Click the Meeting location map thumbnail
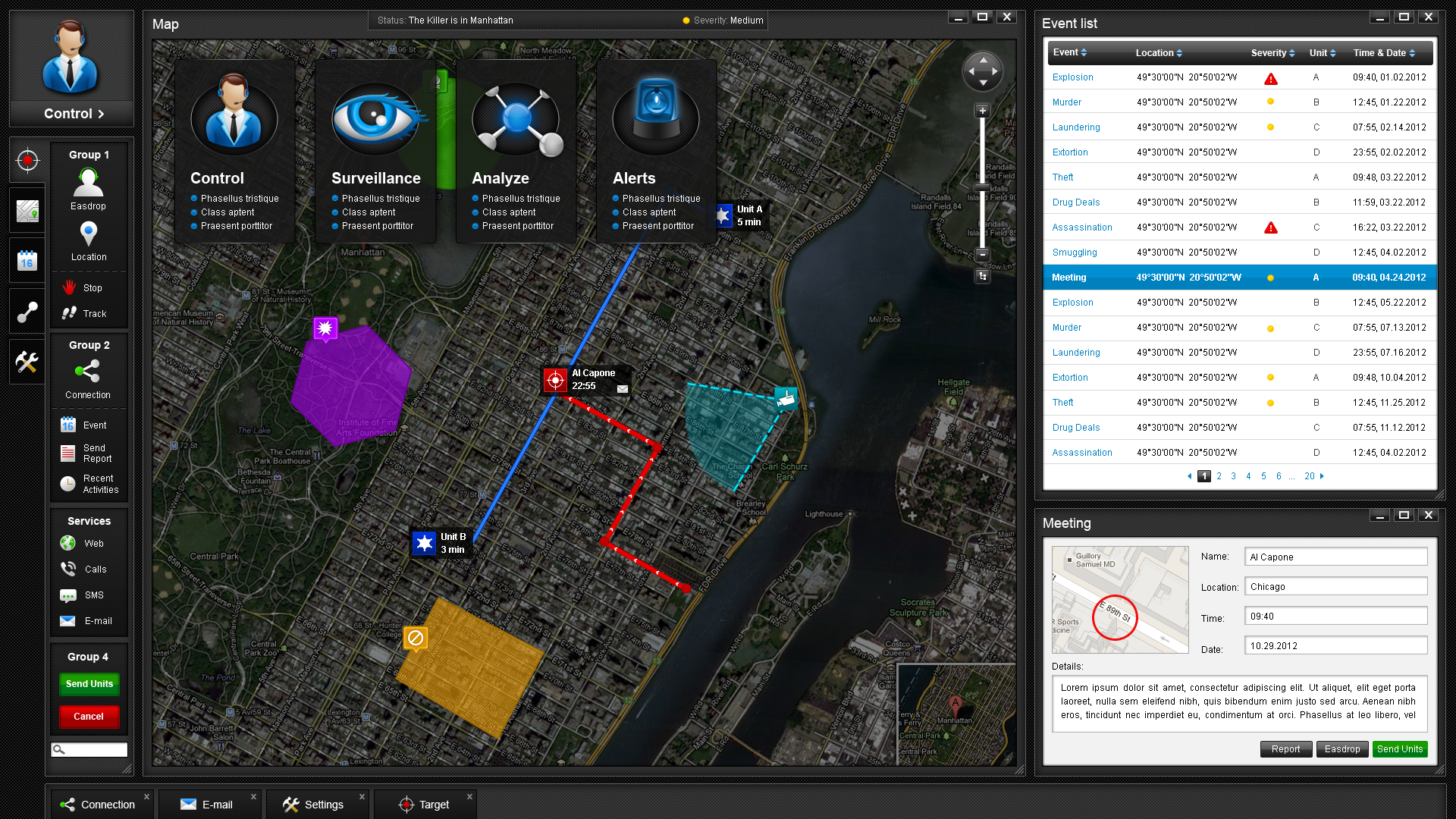 pos(1120,600)
